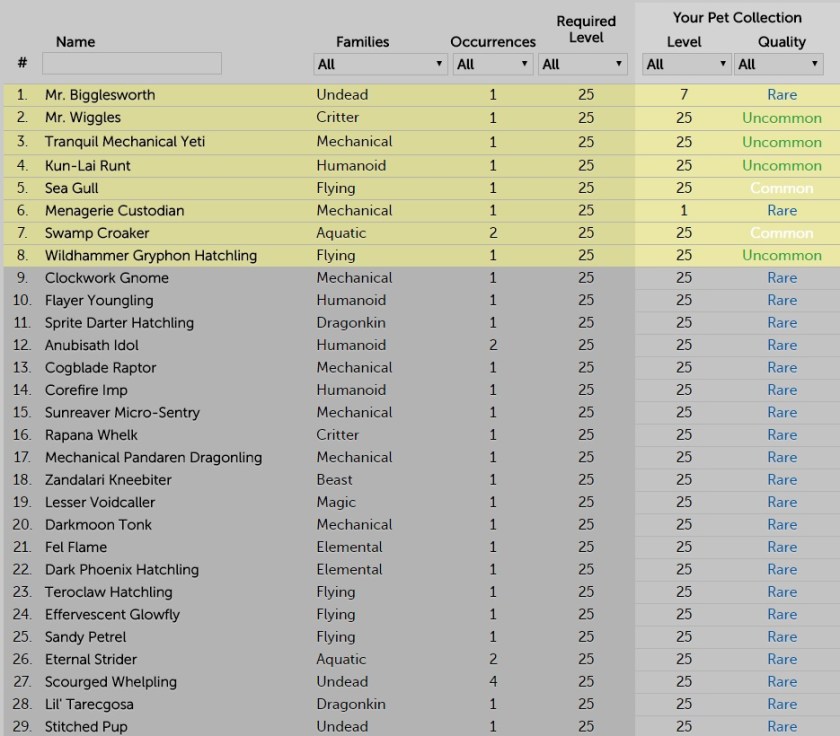Open Sprite Darter Hatchling entry

119,323
